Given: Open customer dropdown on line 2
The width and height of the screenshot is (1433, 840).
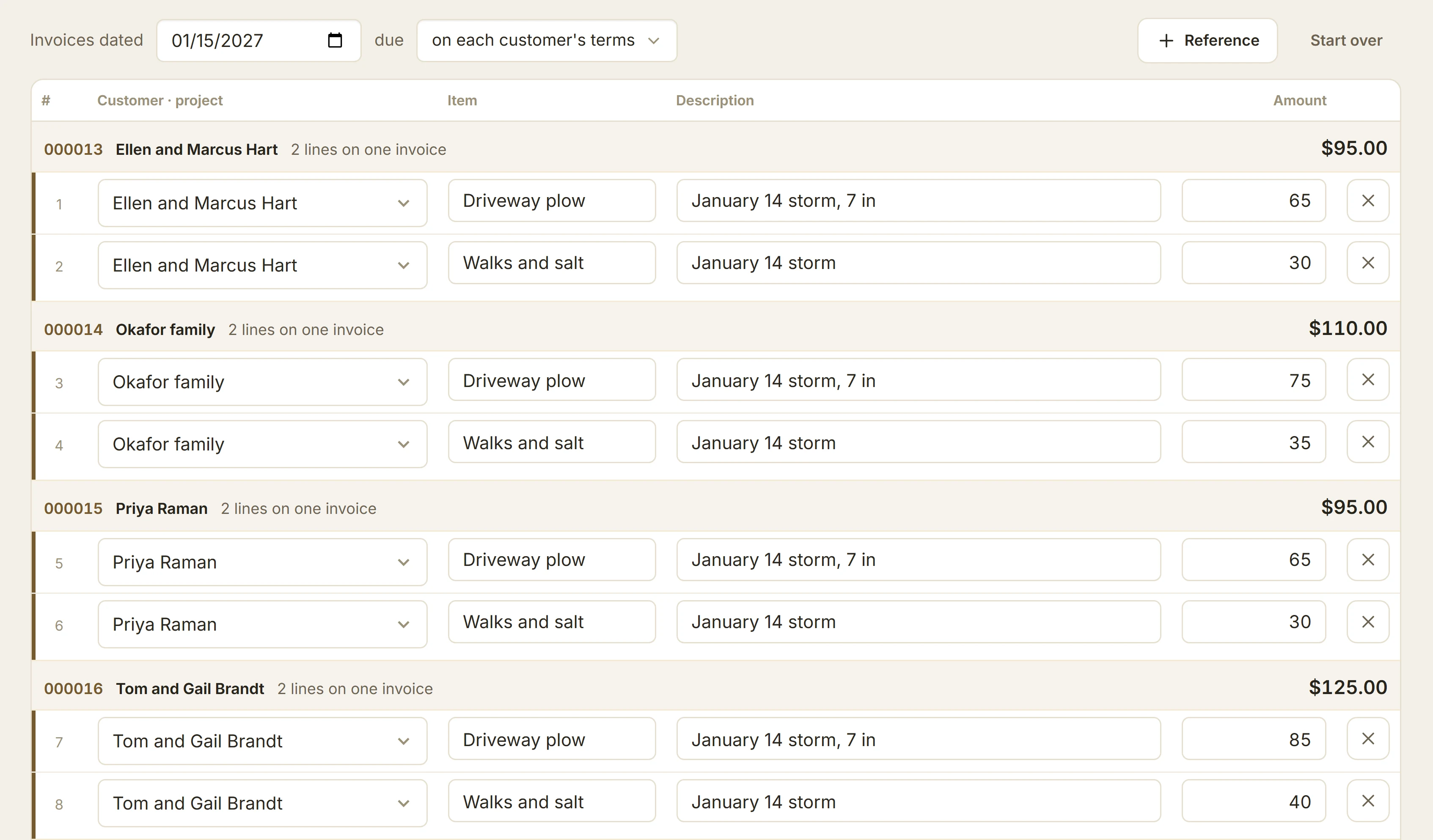Looking at the screenshot, I should point(262,266).
